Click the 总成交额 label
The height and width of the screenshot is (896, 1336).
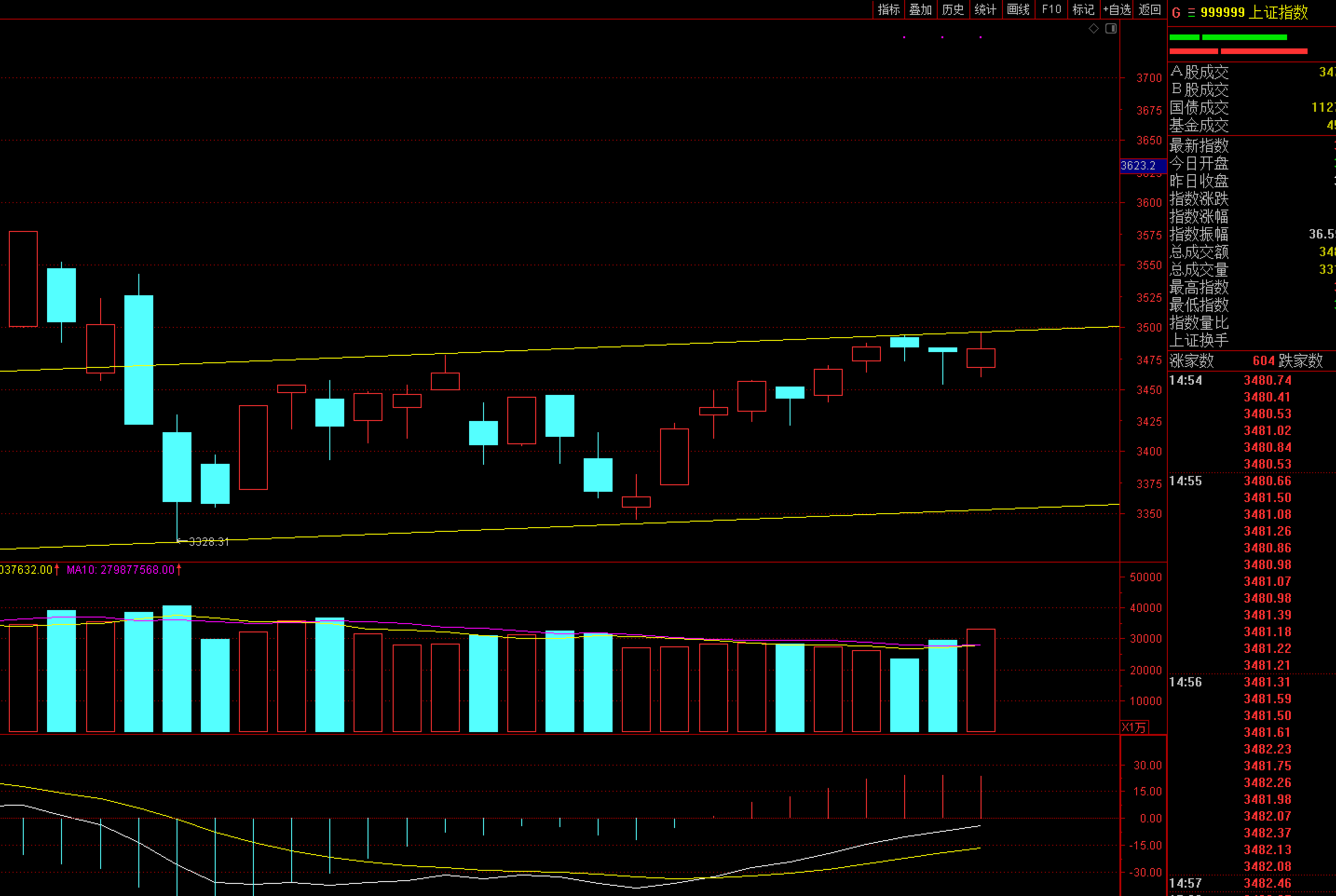(x=1199, y=252)
